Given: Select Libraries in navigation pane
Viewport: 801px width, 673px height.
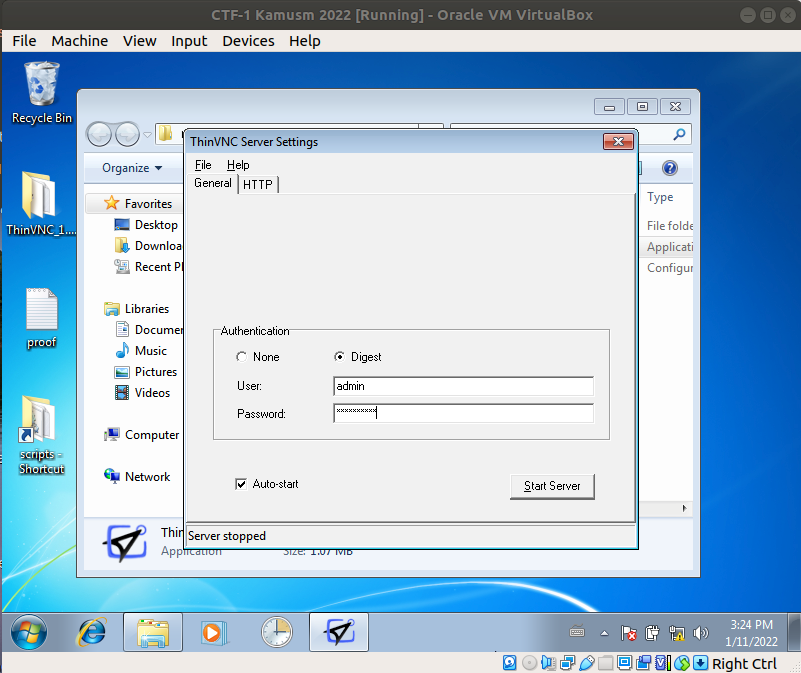Looking at the screenshot, I should [x=136, y=308].
